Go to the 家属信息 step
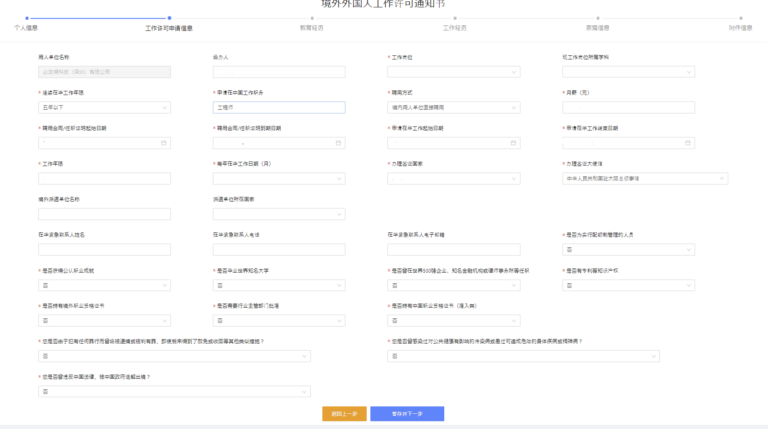The width and height of the screenshot is (768, 429). coord(598,28)
